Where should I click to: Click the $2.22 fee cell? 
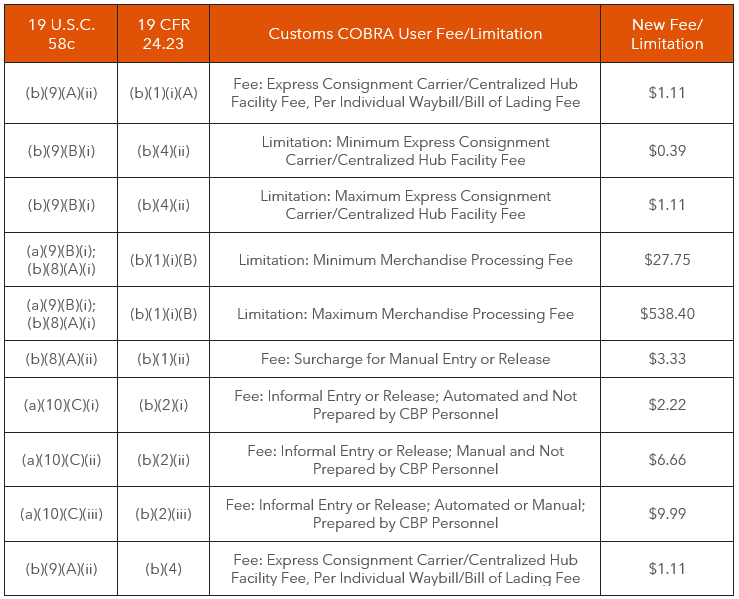667,405
